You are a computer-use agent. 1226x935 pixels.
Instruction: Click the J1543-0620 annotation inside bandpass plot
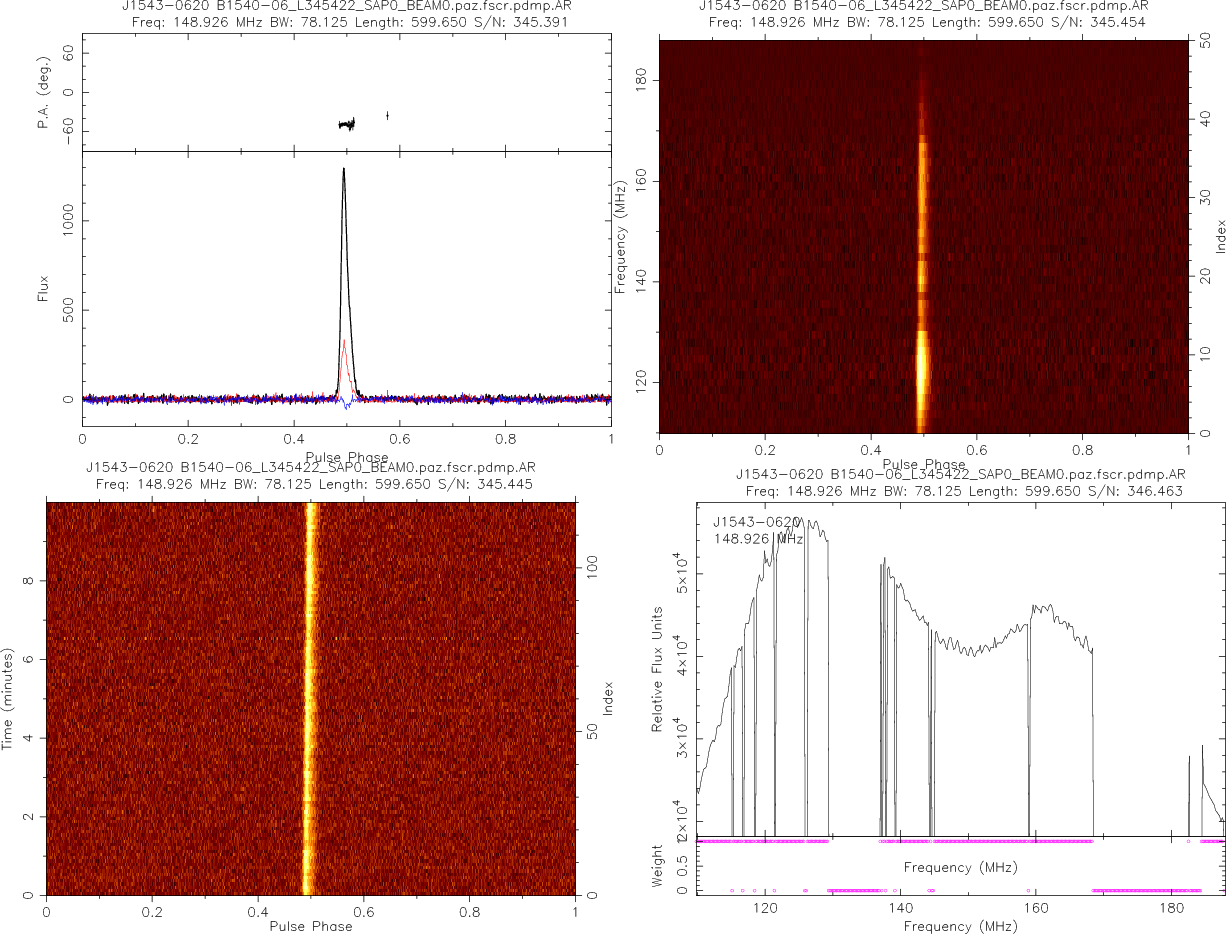pyautogui.click(x=756, y=522)
